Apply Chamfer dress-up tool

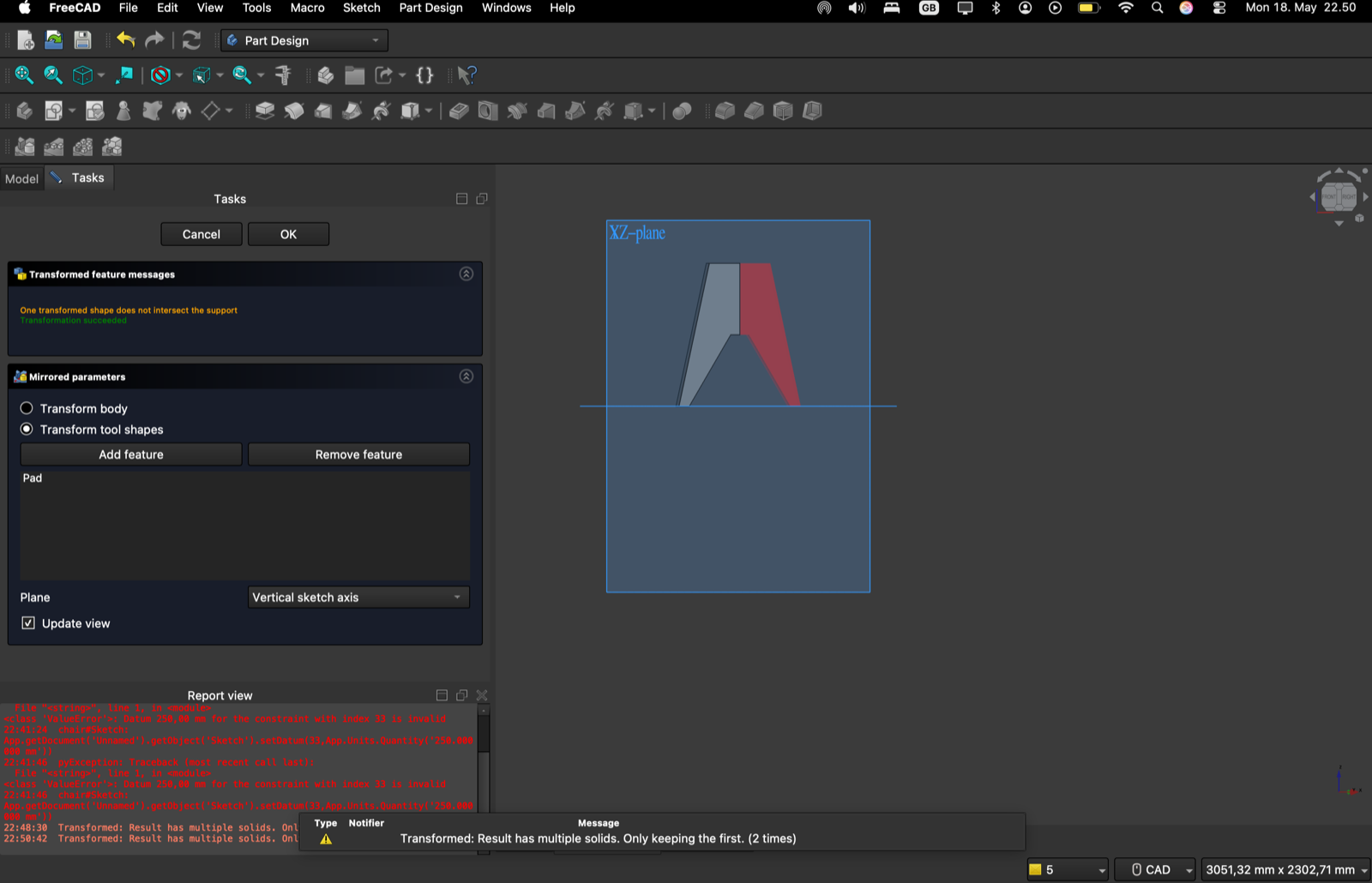[x=754, y=111]
